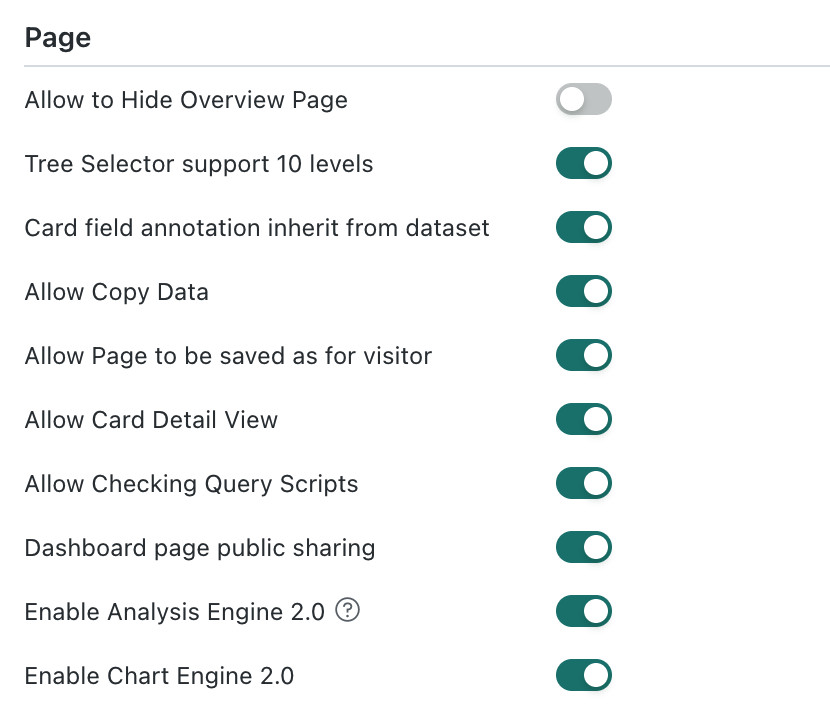Click the 'Dashboard page public sharing' label
Screen dimensions: 830x726
(x=200, y=548)
